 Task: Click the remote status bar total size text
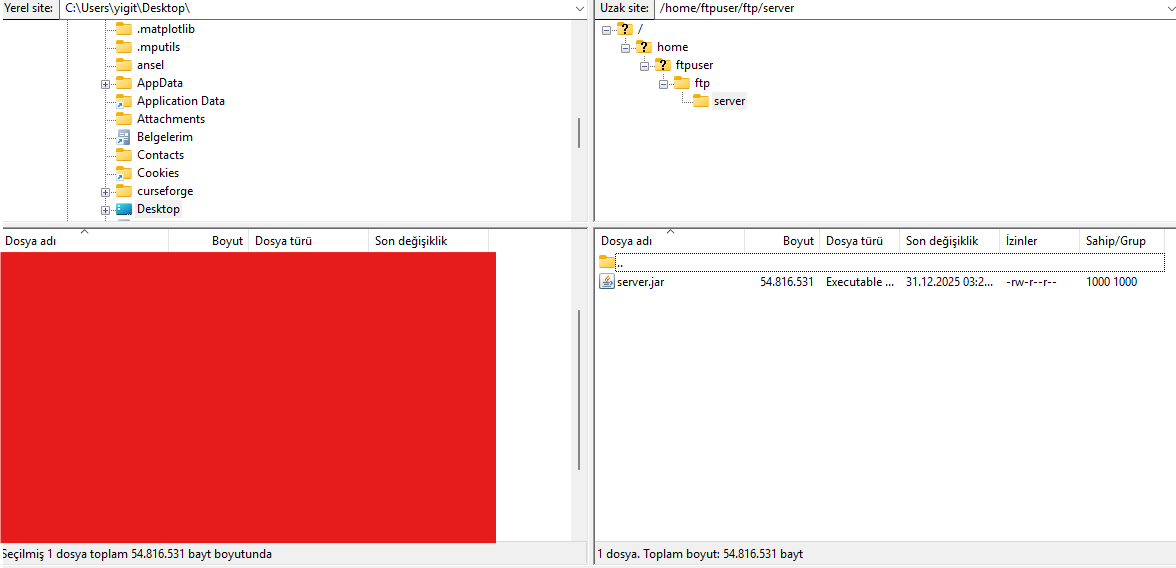tap(700, 554)
